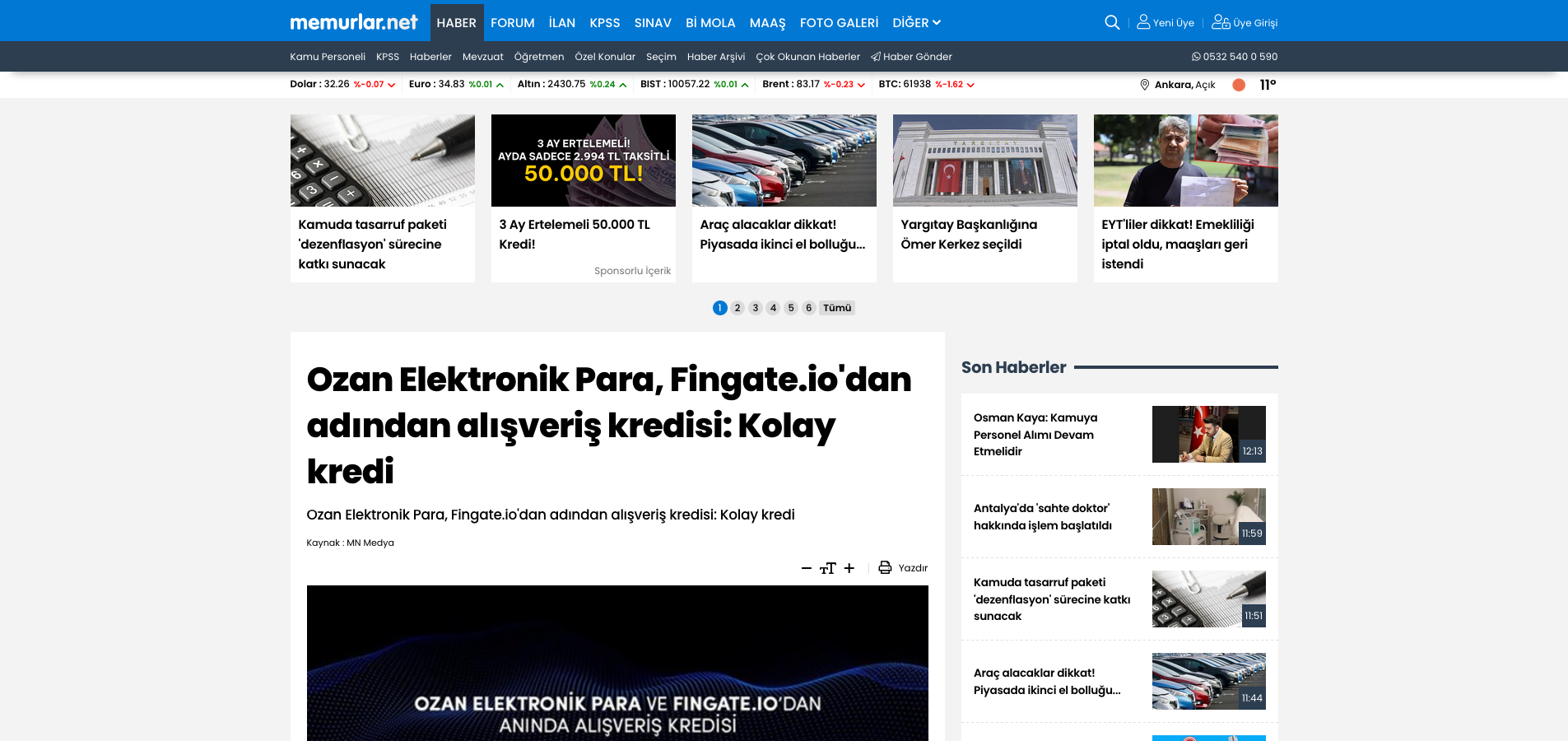Decrease article font size with minus icon
The image size is (1568, 741).
pos(807,568)
